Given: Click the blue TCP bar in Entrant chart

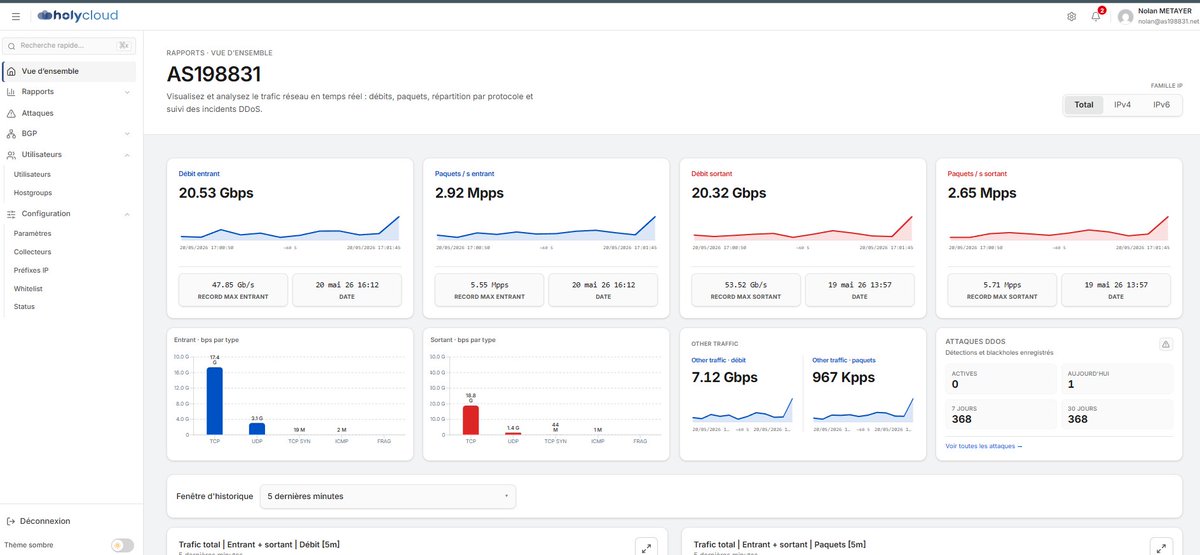Looking at the screenshot, I should coord(214,401).
